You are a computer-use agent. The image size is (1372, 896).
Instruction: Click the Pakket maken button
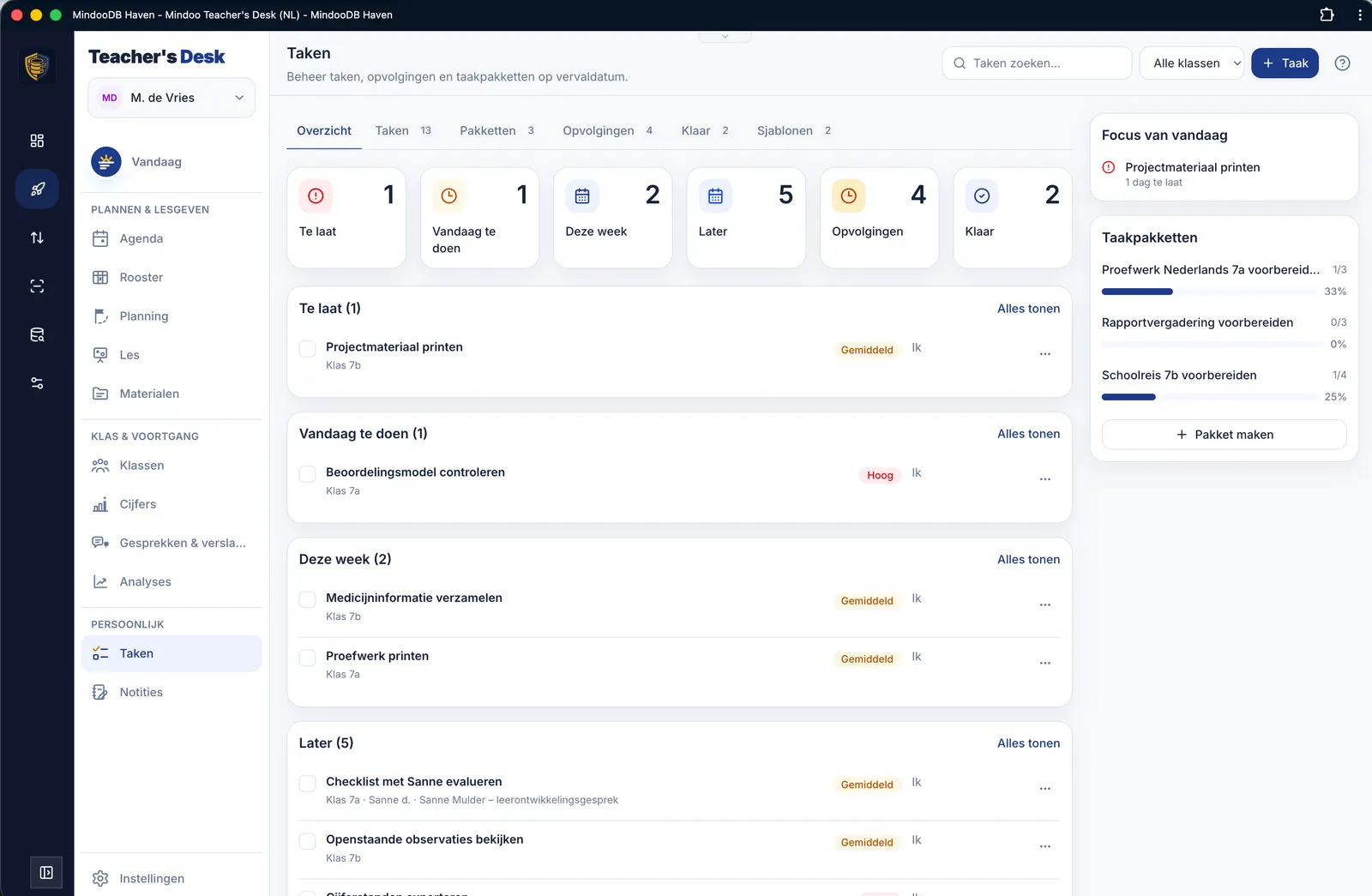1224,435
